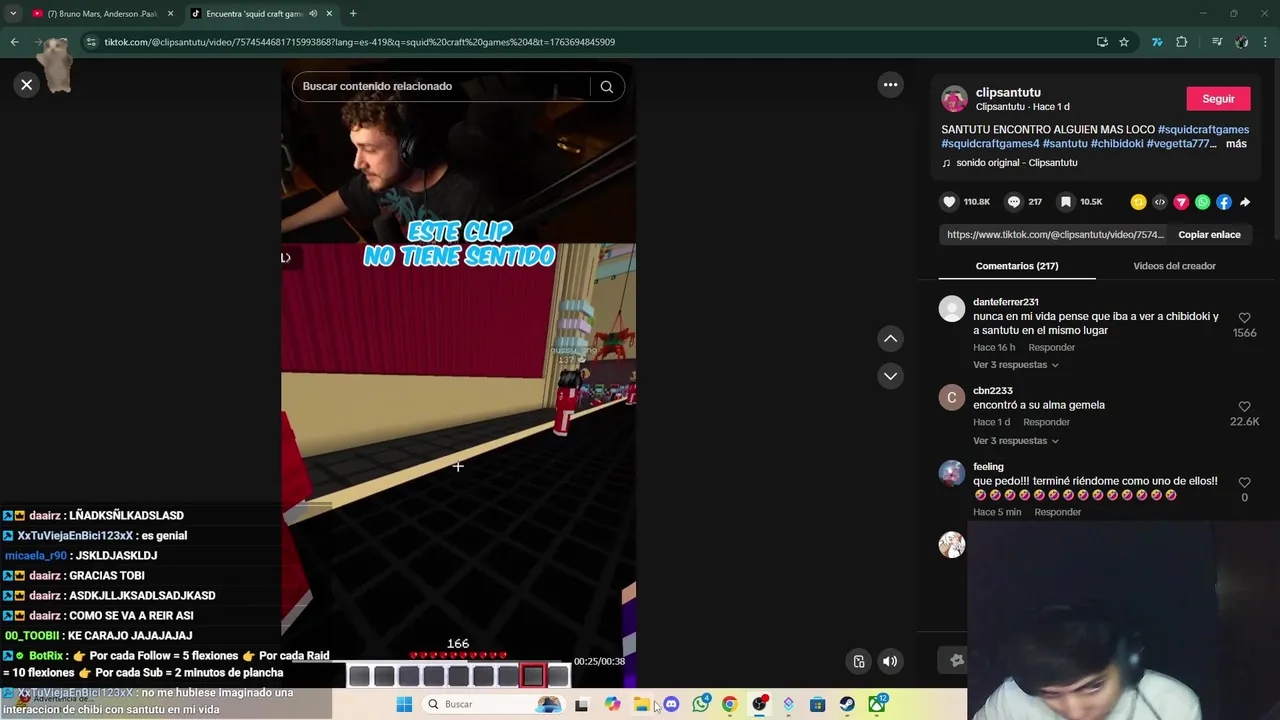Open more share options arrow

tap(1245, 202)
